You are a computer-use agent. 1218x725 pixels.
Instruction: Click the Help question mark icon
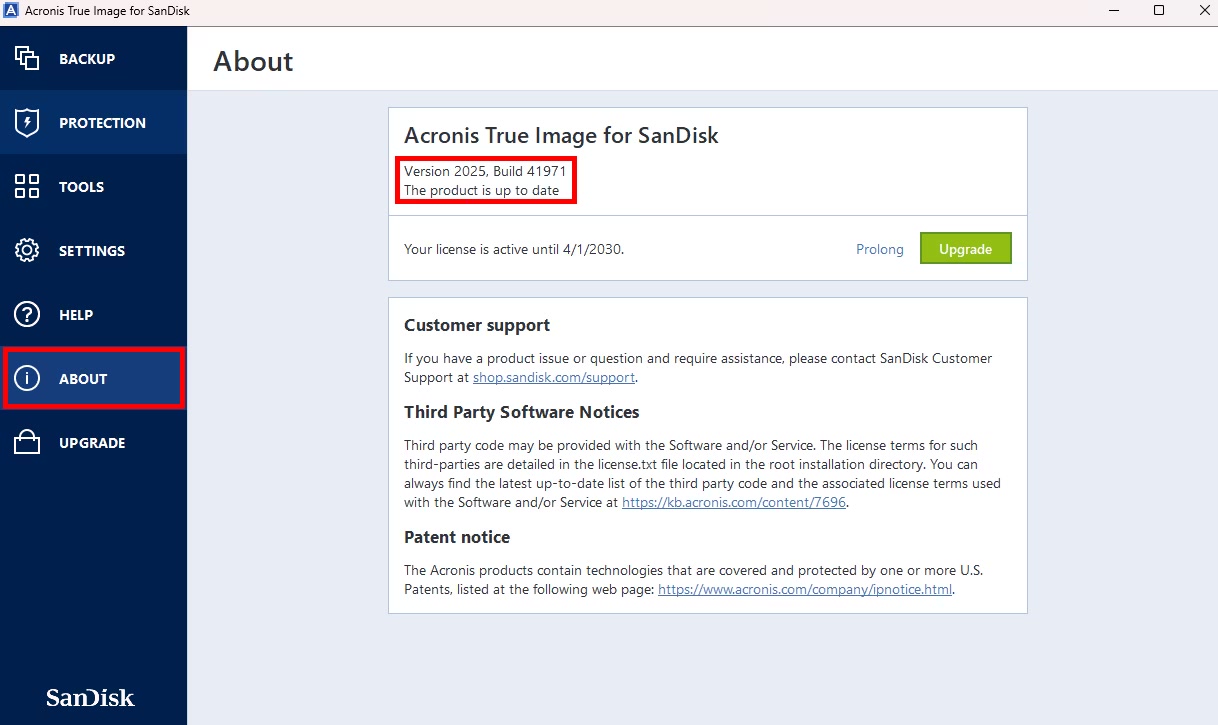(27, 315)
